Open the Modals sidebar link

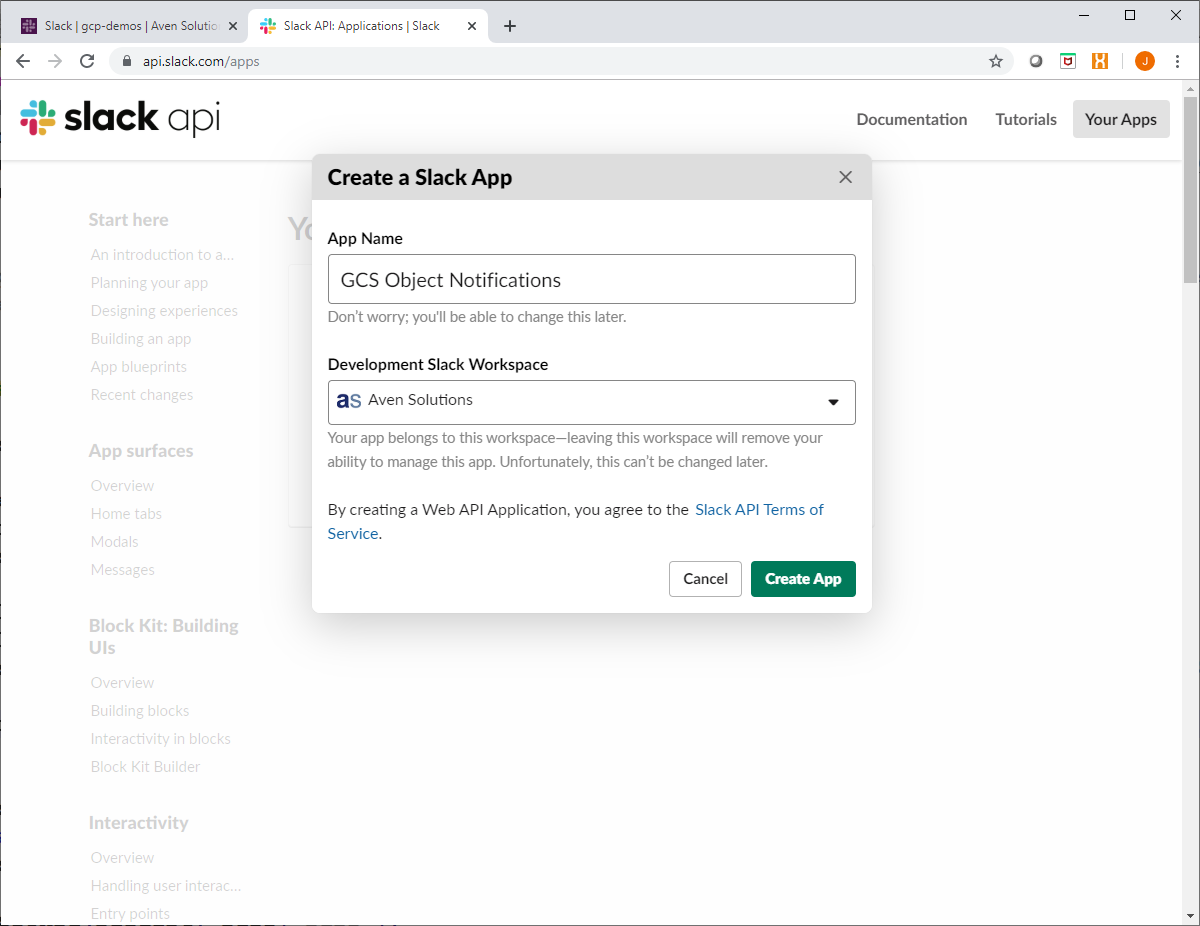114,542
